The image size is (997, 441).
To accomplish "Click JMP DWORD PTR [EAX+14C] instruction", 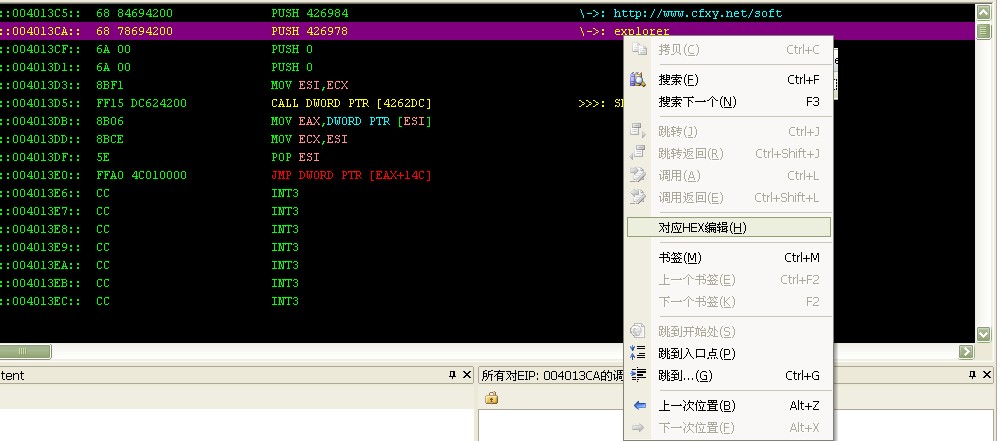I will 351,175.
